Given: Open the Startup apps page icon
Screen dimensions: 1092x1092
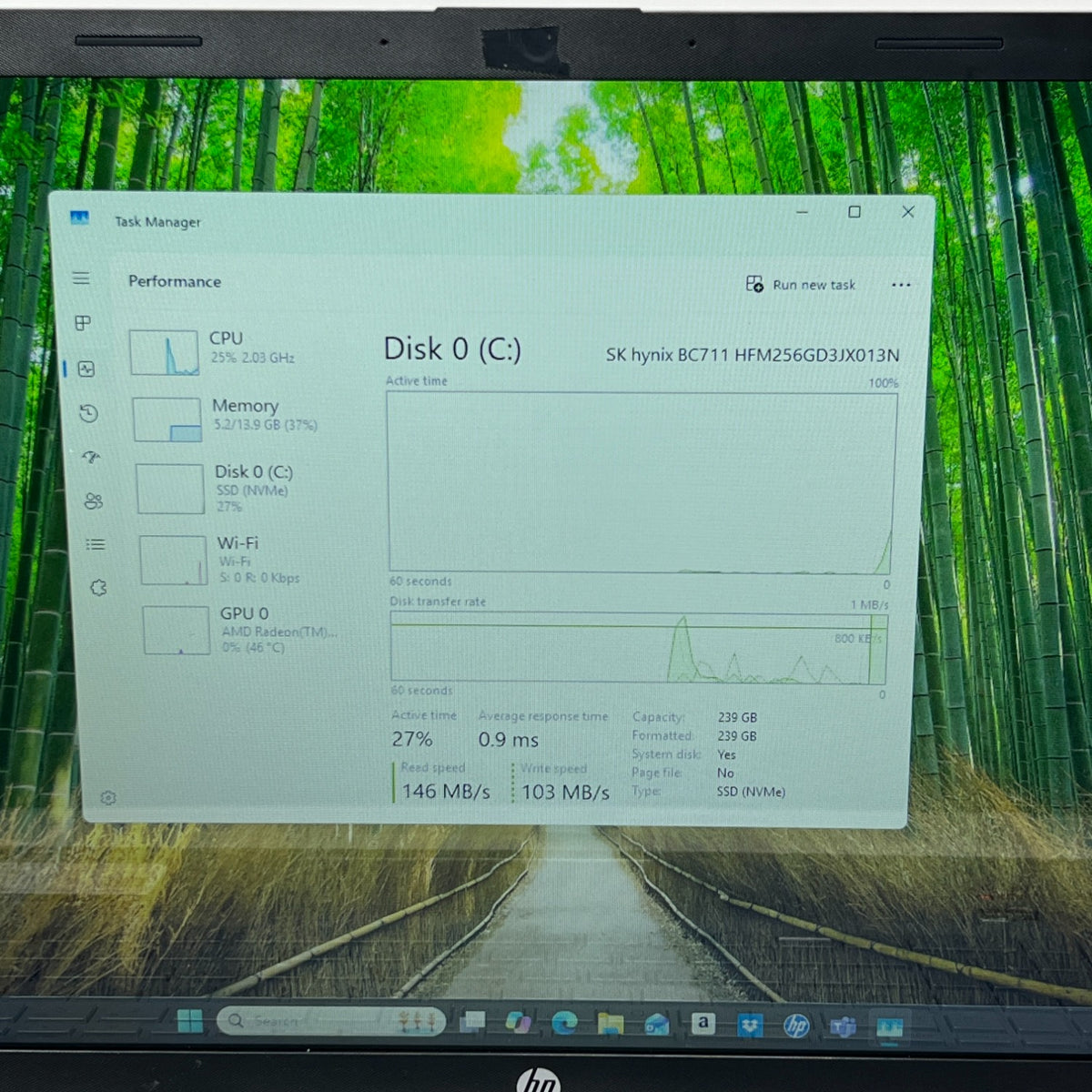Looking at the screenshot, I should click(91, 458).
